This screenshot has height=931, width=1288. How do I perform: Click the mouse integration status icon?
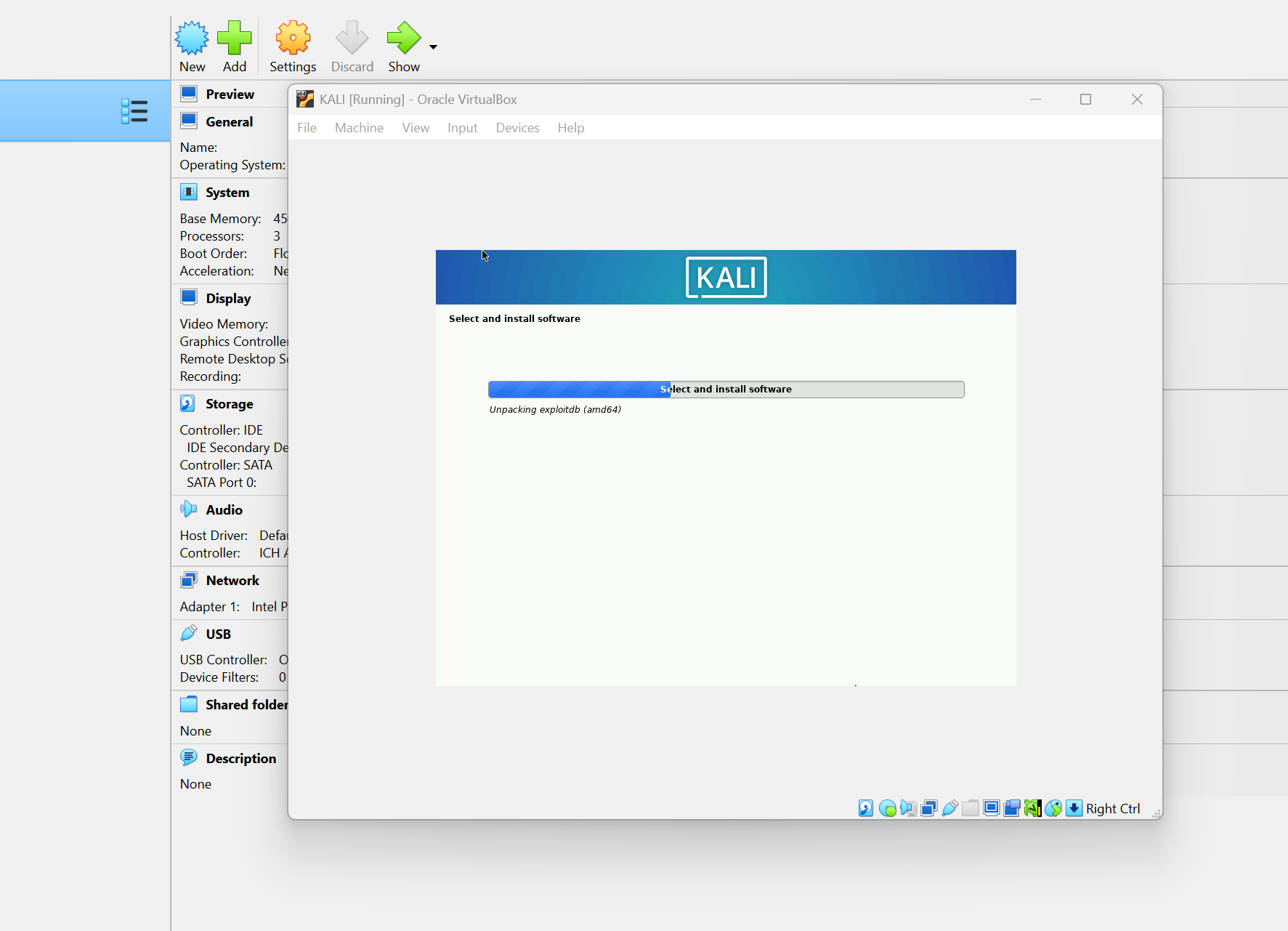tap(1053, 808)
